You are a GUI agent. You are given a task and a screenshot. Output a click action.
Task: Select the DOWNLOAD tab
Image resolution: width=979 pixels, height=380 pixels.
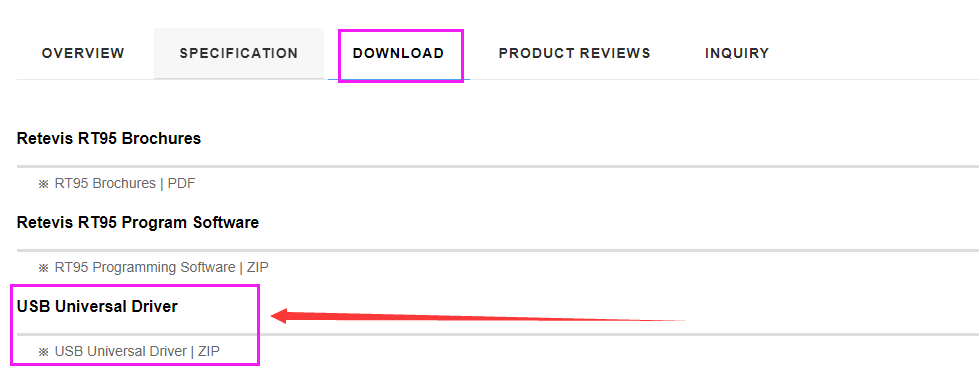coord(398,53)
